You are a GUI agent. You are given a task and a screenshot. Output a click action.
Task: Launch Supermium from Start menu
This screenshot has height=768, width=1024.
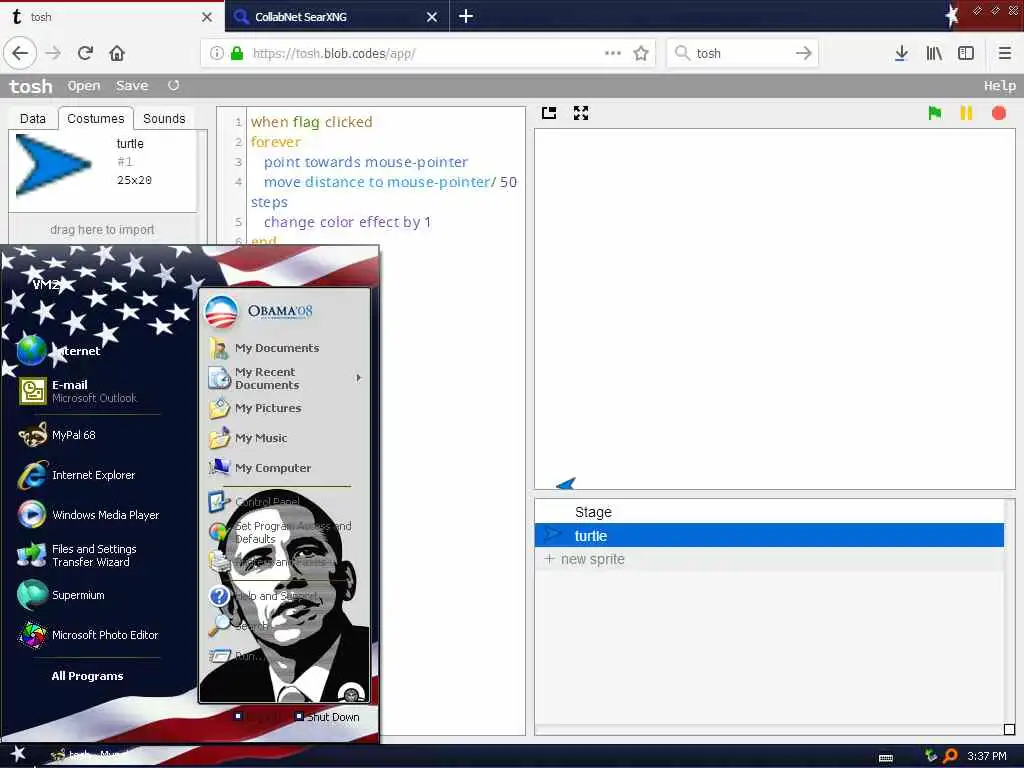(88, 595)
